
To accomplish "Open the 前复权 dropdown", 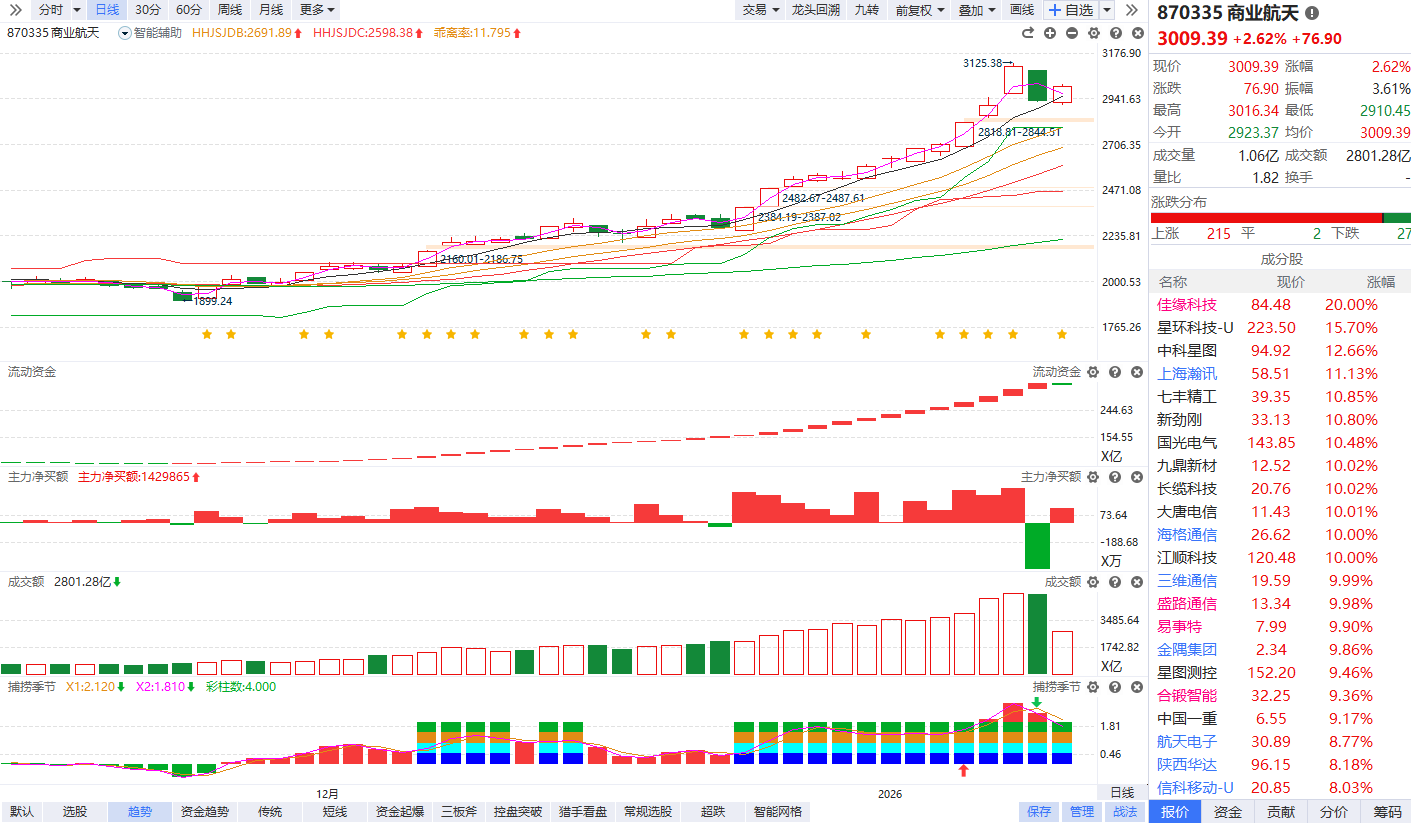I will click(x=919, y=10).
